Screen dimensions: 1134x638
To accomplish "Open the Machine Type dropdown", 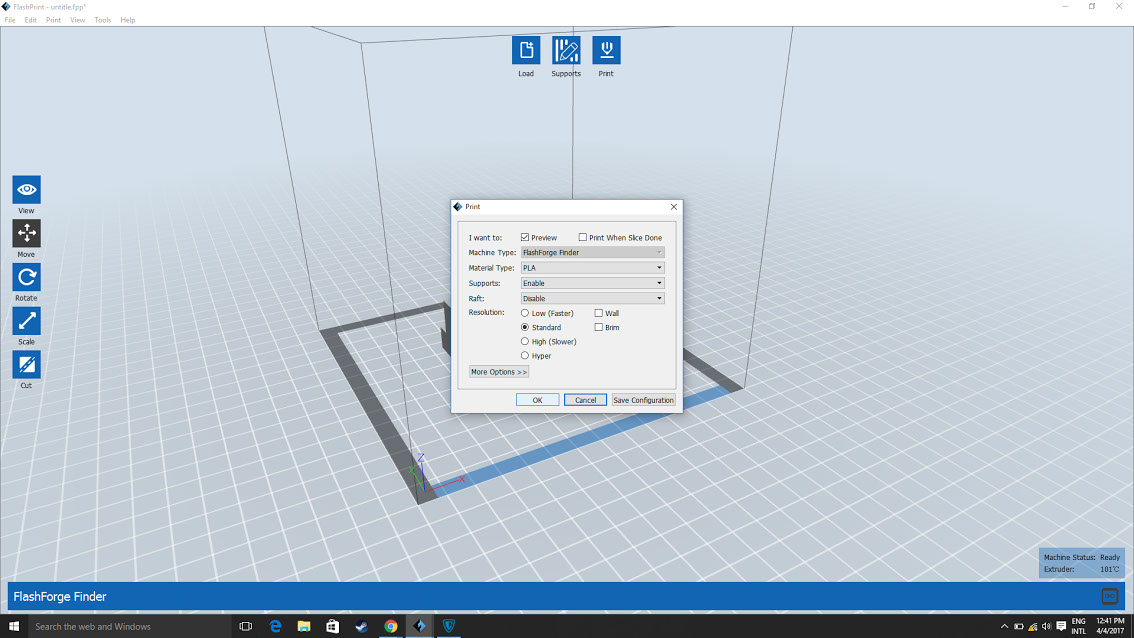I will [x=592, y=252].
